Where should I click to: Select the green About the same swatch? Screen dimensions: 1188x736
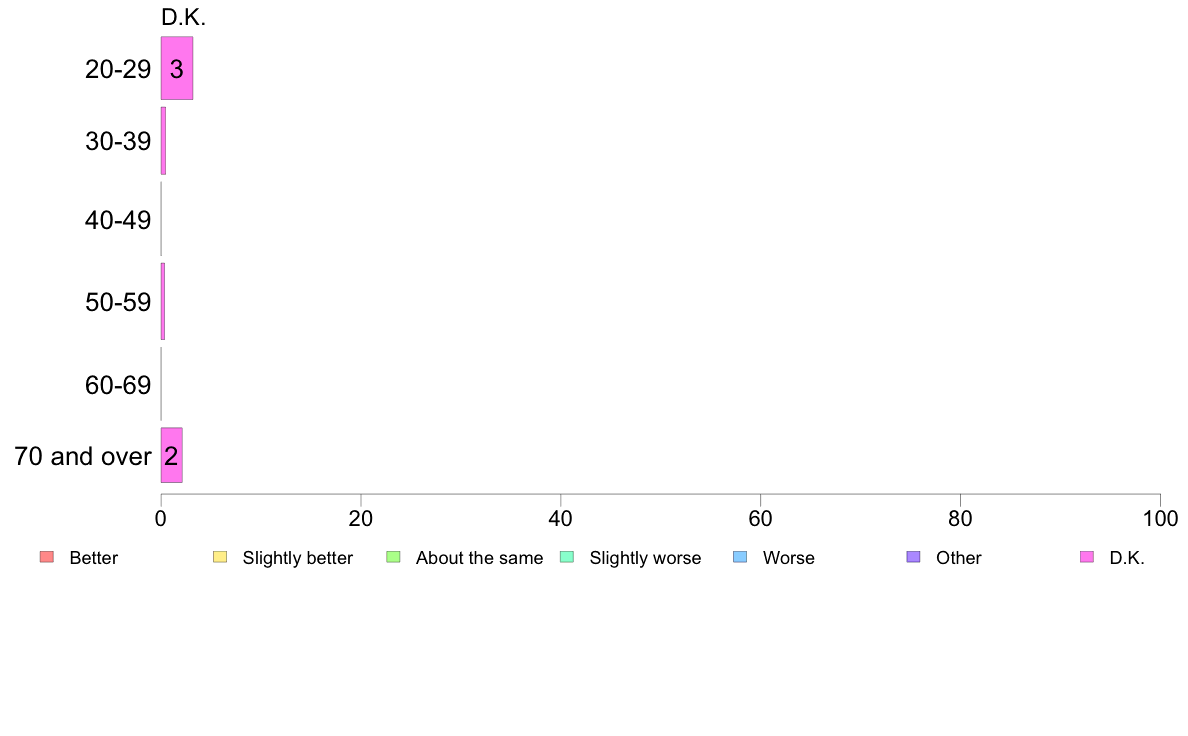(393, 557)
